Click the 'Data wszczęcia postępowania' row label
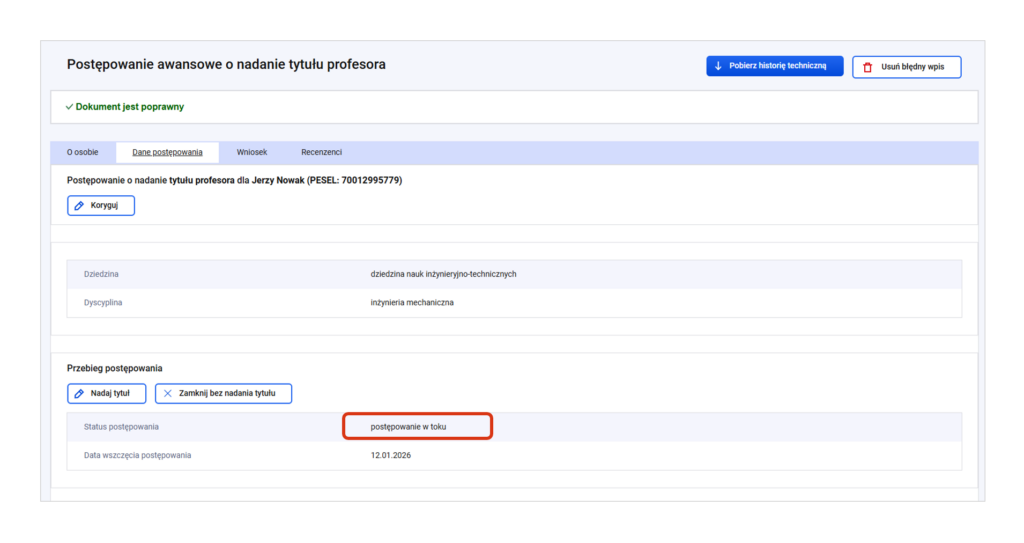1024x543 pixels. pyautogui.click(x=137, y=456)
